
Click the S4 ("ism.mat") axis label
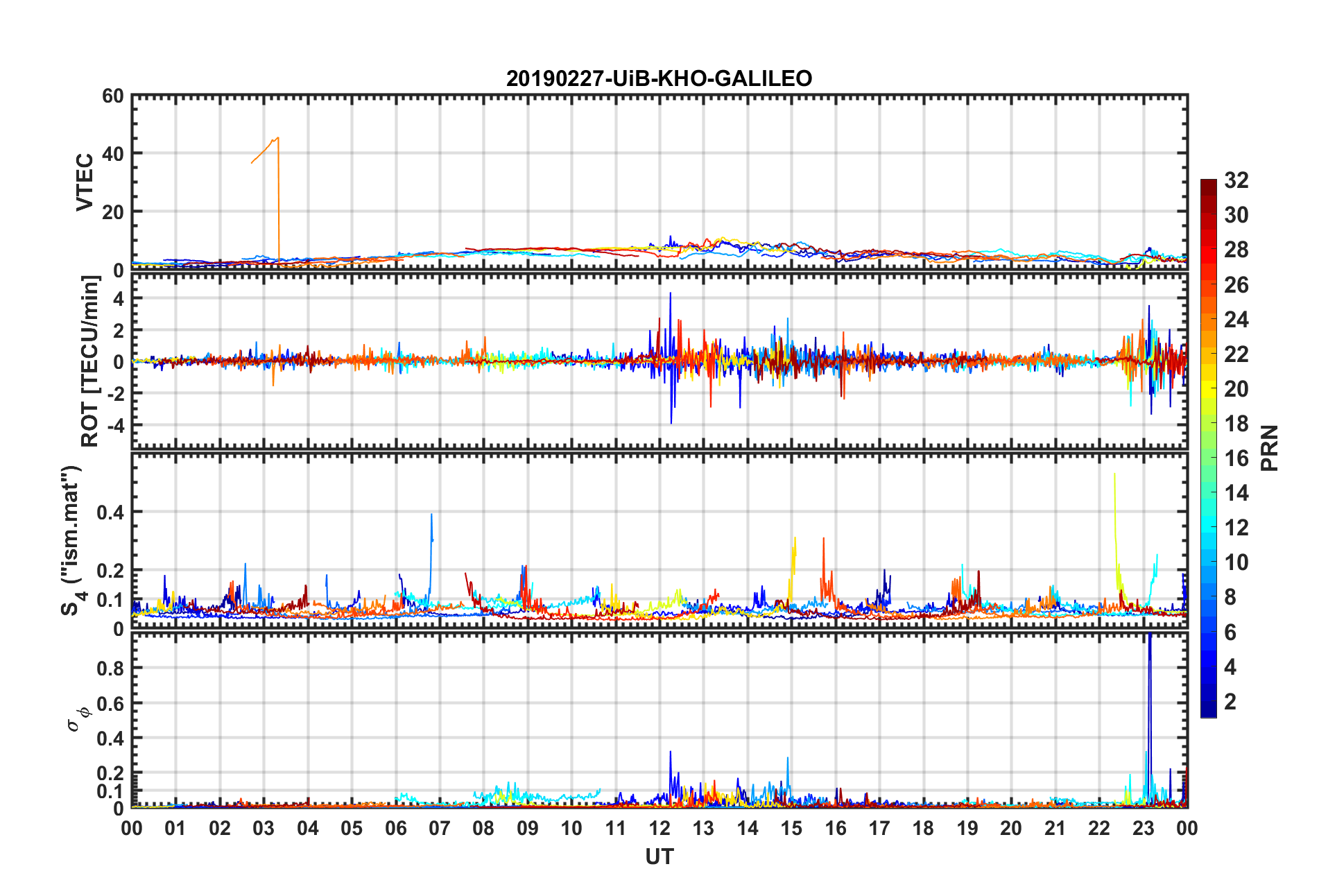71,541
